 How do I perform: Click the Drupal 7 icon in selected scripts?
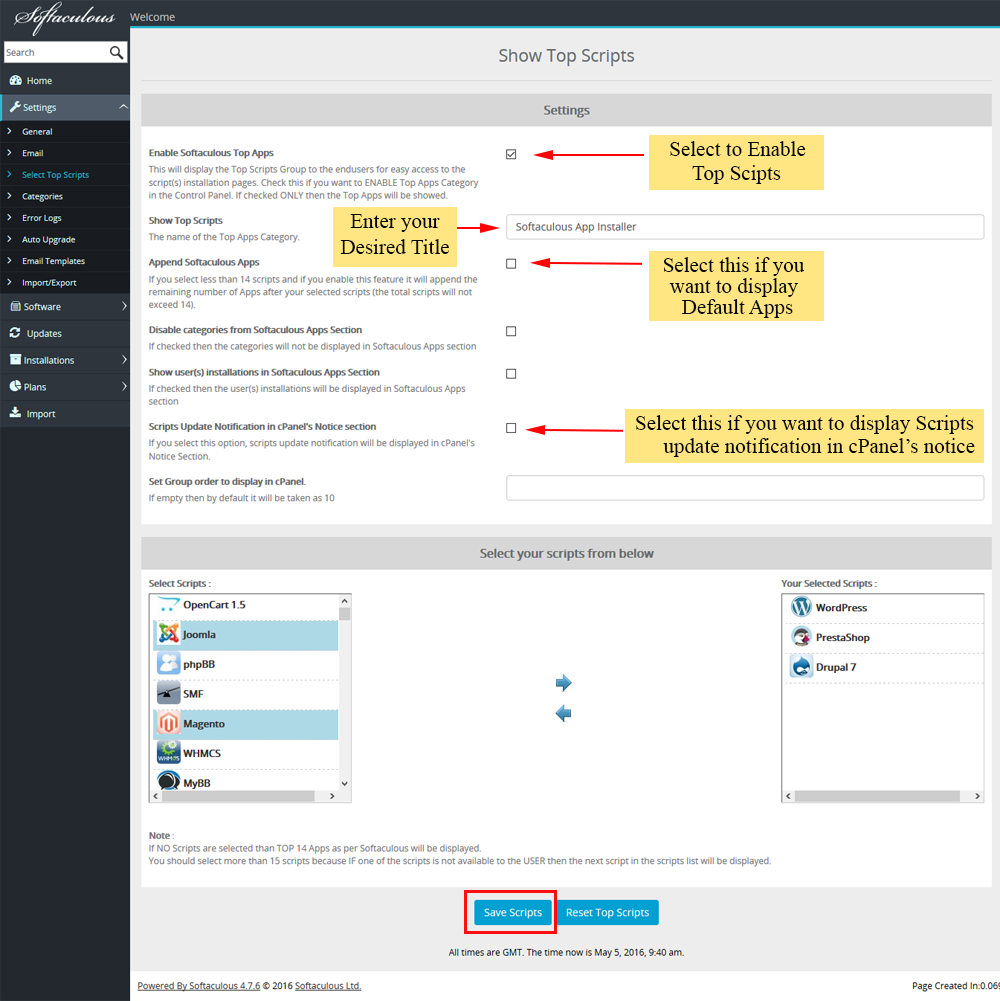[x=801, y=666]
